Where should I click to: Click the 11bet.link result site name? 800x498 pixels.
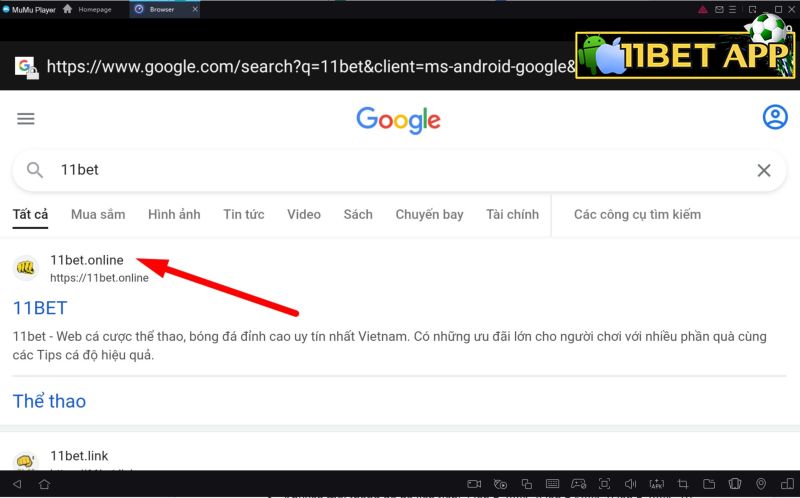(79, 456)
